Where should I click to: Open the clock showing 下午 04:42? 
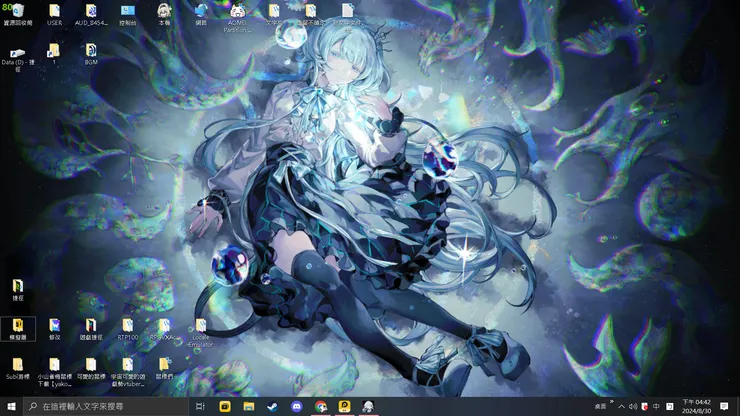[697, 406]
